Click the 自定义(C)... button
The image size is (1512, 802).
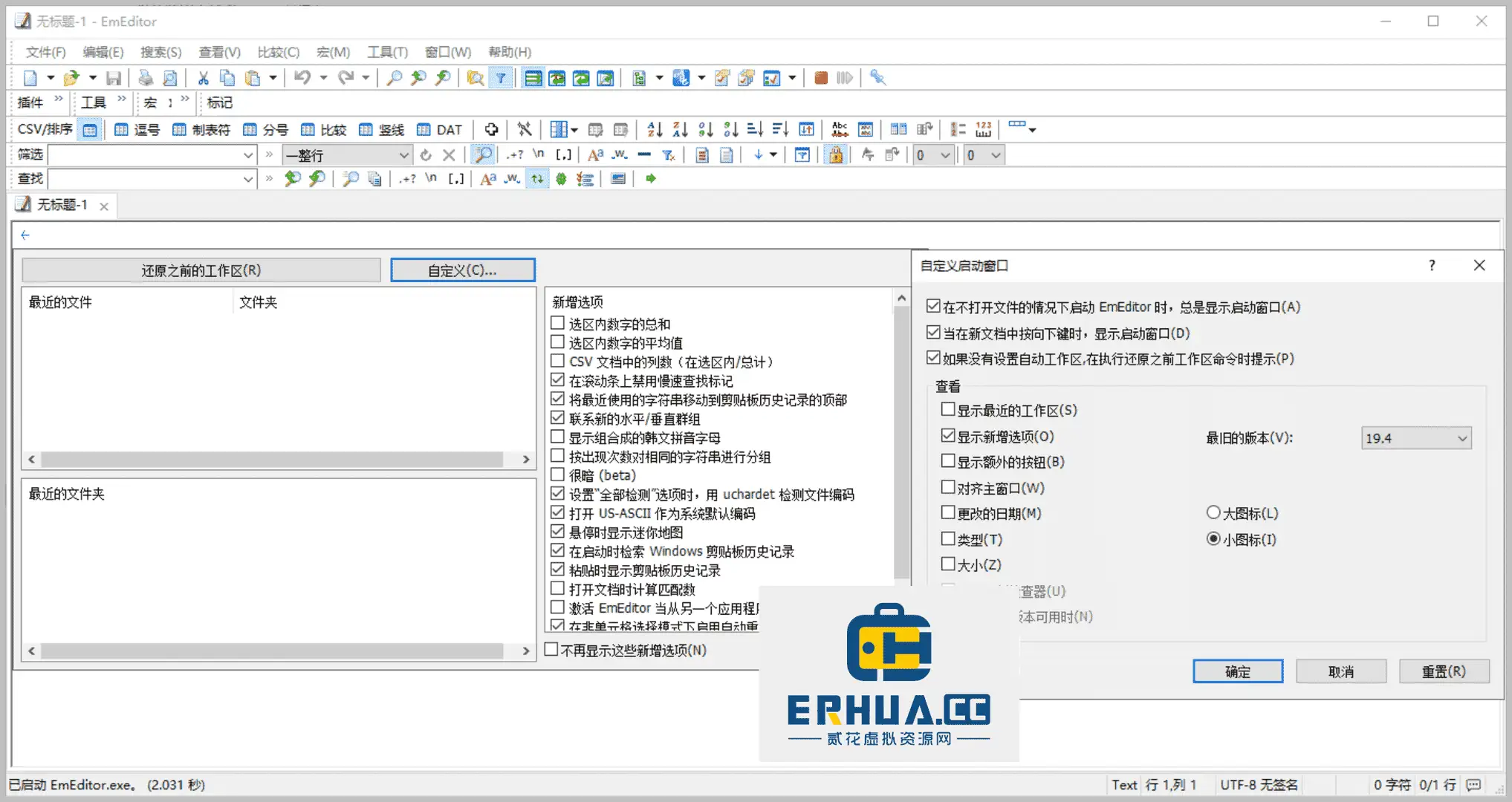click(x=462, y=270)
